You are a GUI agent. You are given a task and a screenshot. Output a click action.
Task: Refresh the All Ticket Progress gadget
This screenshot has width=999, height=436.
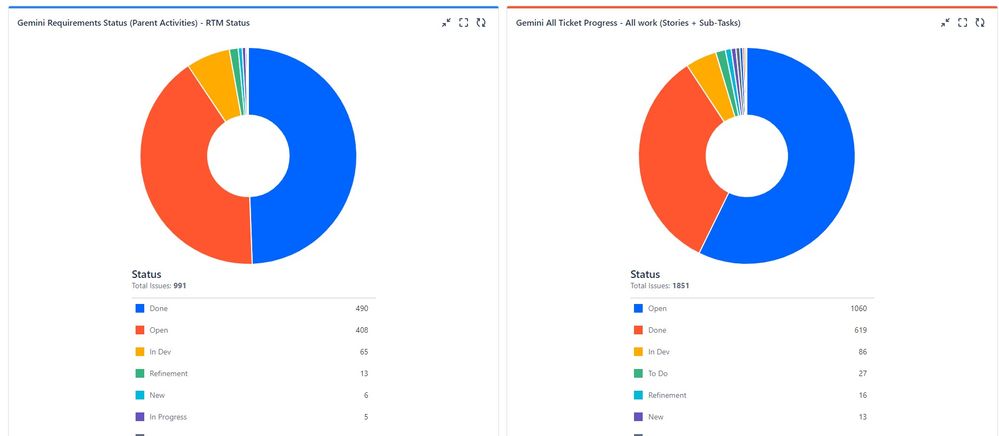pyautogui.click(x=980, y=23)
